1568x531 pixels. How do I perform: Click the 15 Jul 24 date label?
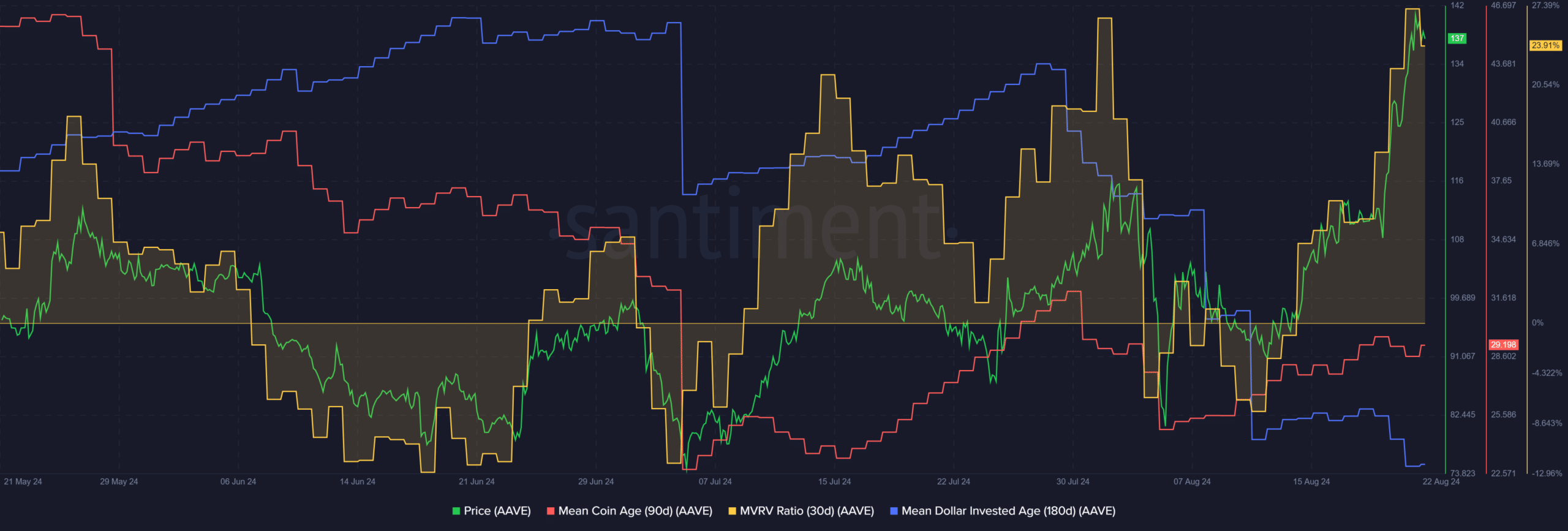834,481
